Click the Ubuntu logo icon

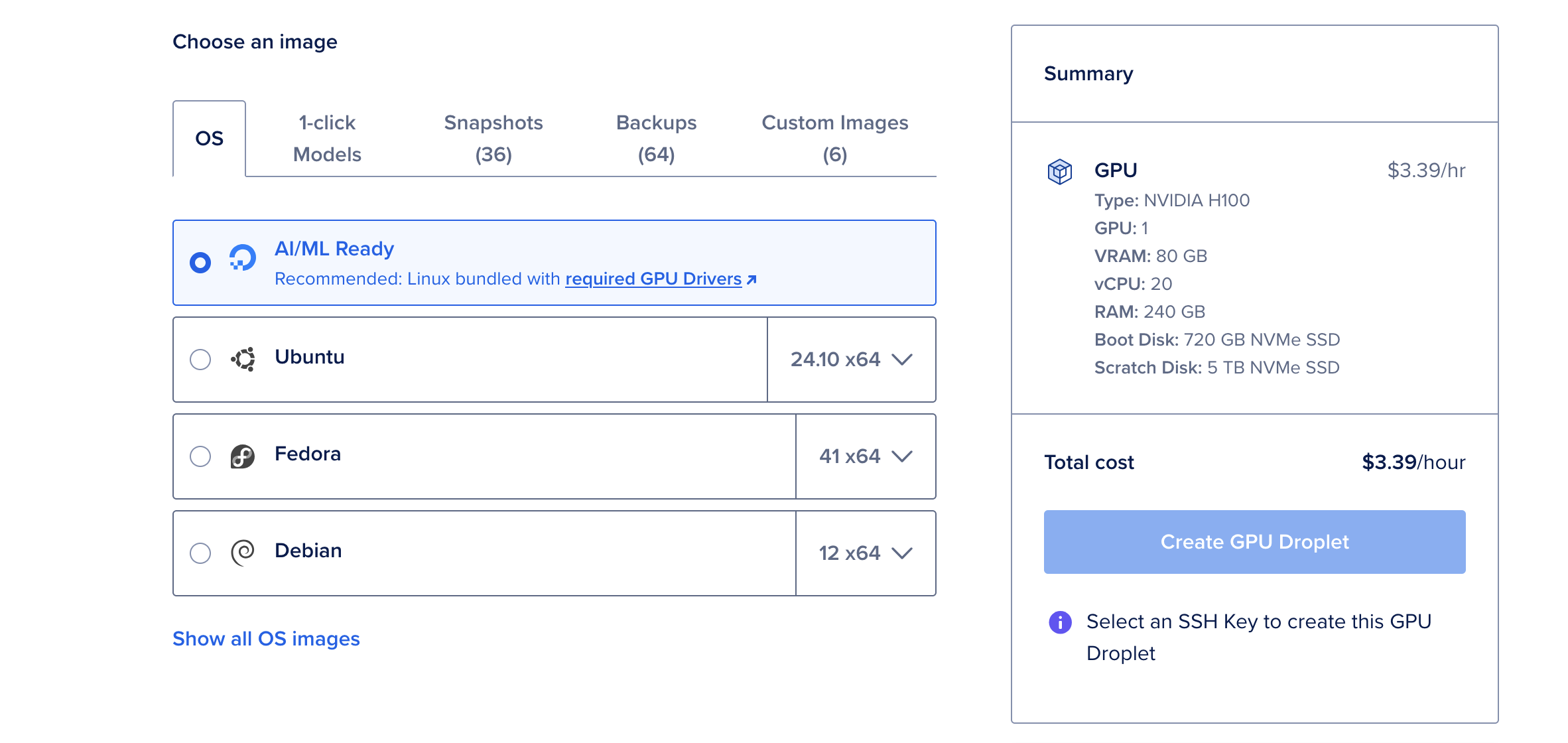coord(243,359)
